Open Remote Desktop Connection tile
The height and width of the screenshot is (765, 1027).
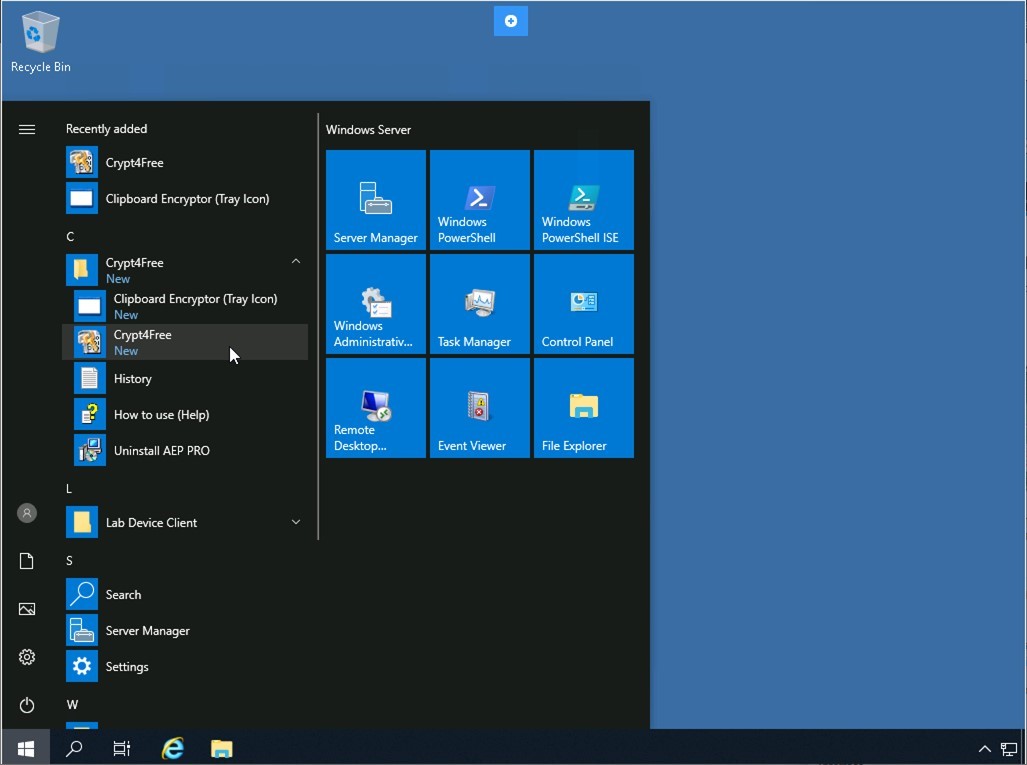(x=376, y=408)
